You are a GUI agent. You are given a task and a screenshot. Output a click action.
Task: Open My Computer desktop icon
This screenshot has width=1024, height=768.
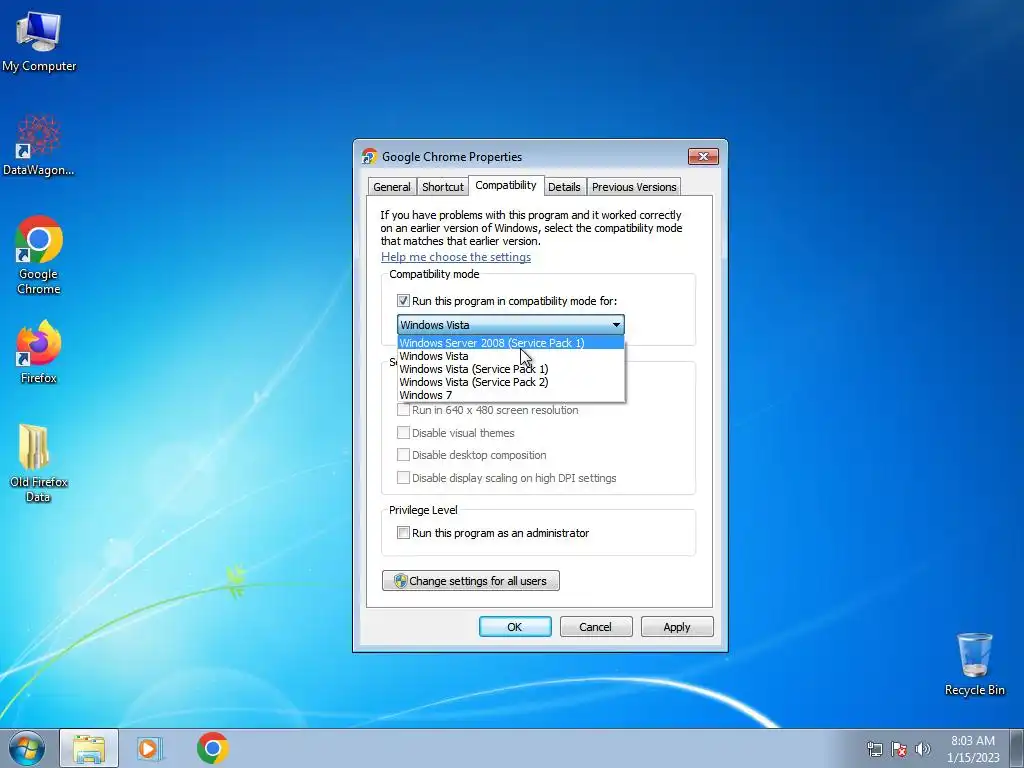[x=39, y=40]
